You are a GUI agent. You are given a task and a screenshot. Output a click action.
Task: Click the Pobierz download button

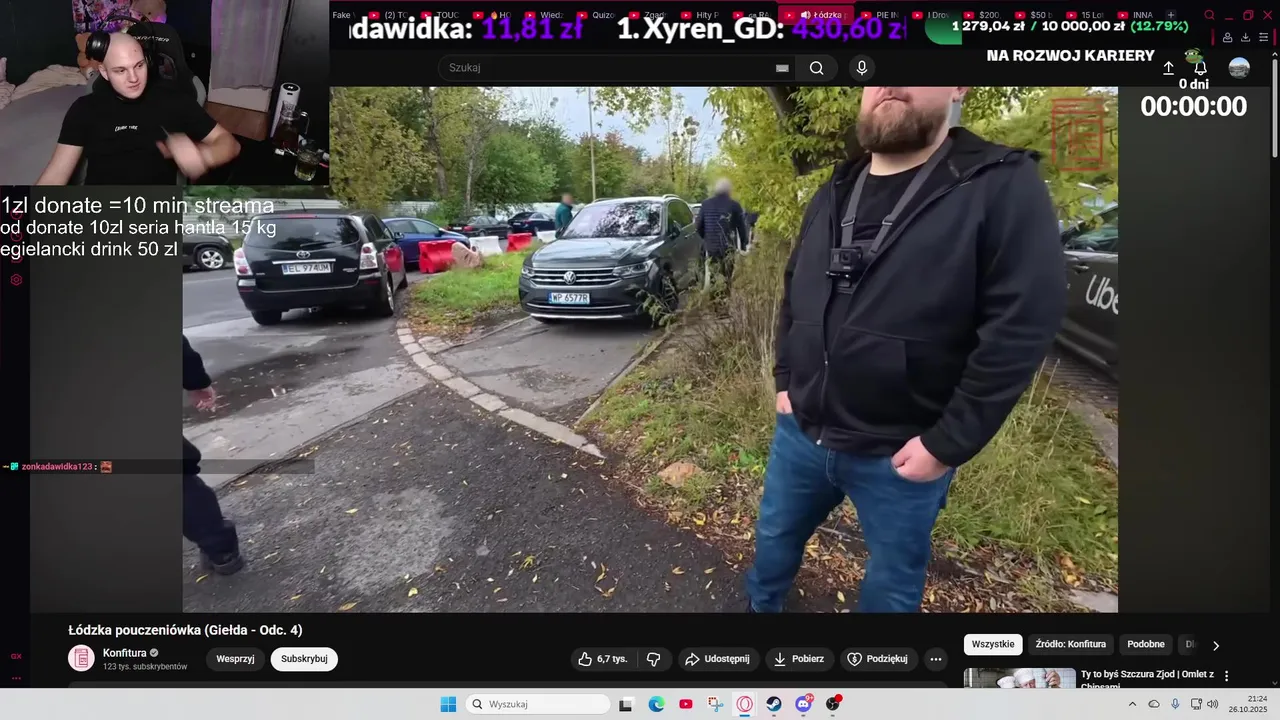pos(799,659)
